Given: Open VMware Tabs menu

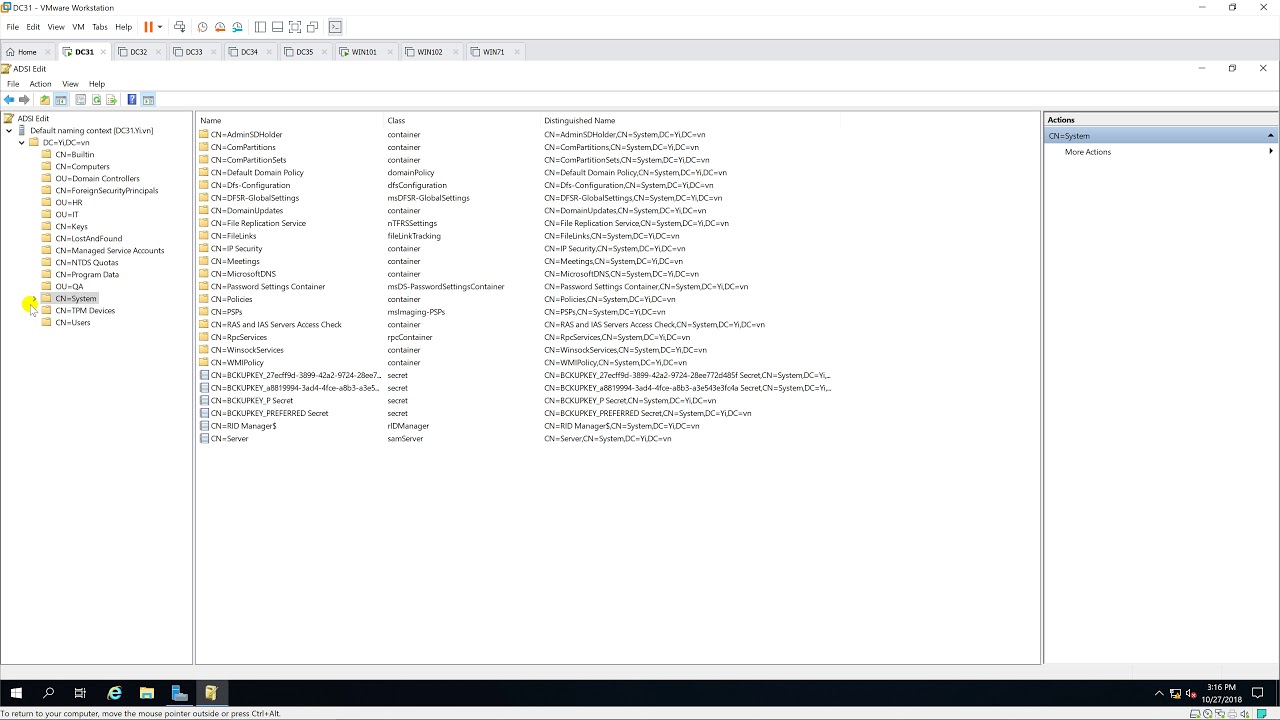Looking at the screenshot, I should (100, 27).
